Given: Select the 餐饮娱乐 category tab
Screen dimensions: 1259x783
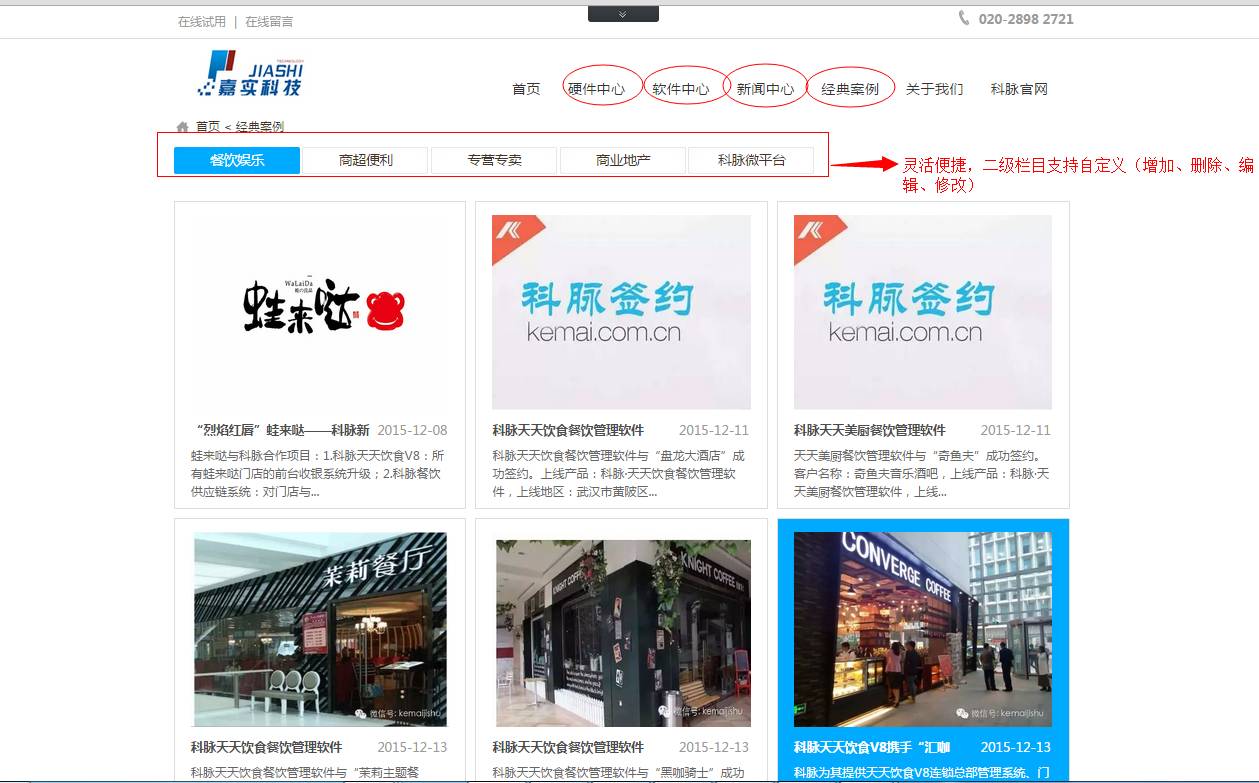Looking at the screenshot, I should 237,160.
